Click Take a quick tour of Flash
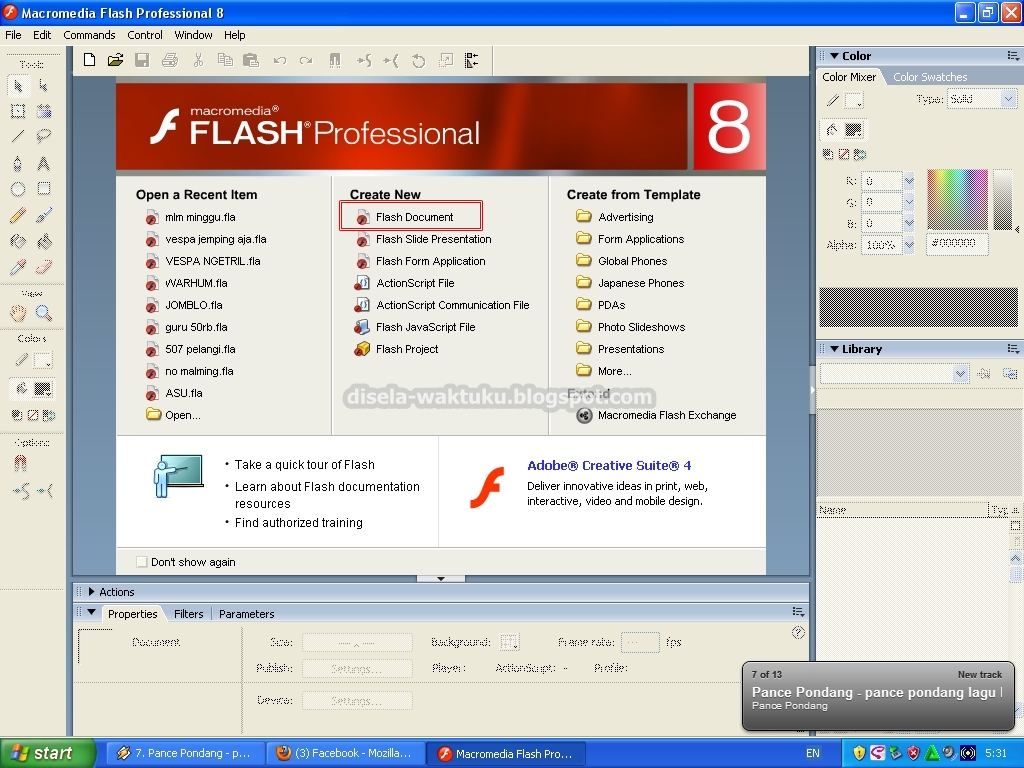Screen dimensions: 1024x768 click(304, 465)
